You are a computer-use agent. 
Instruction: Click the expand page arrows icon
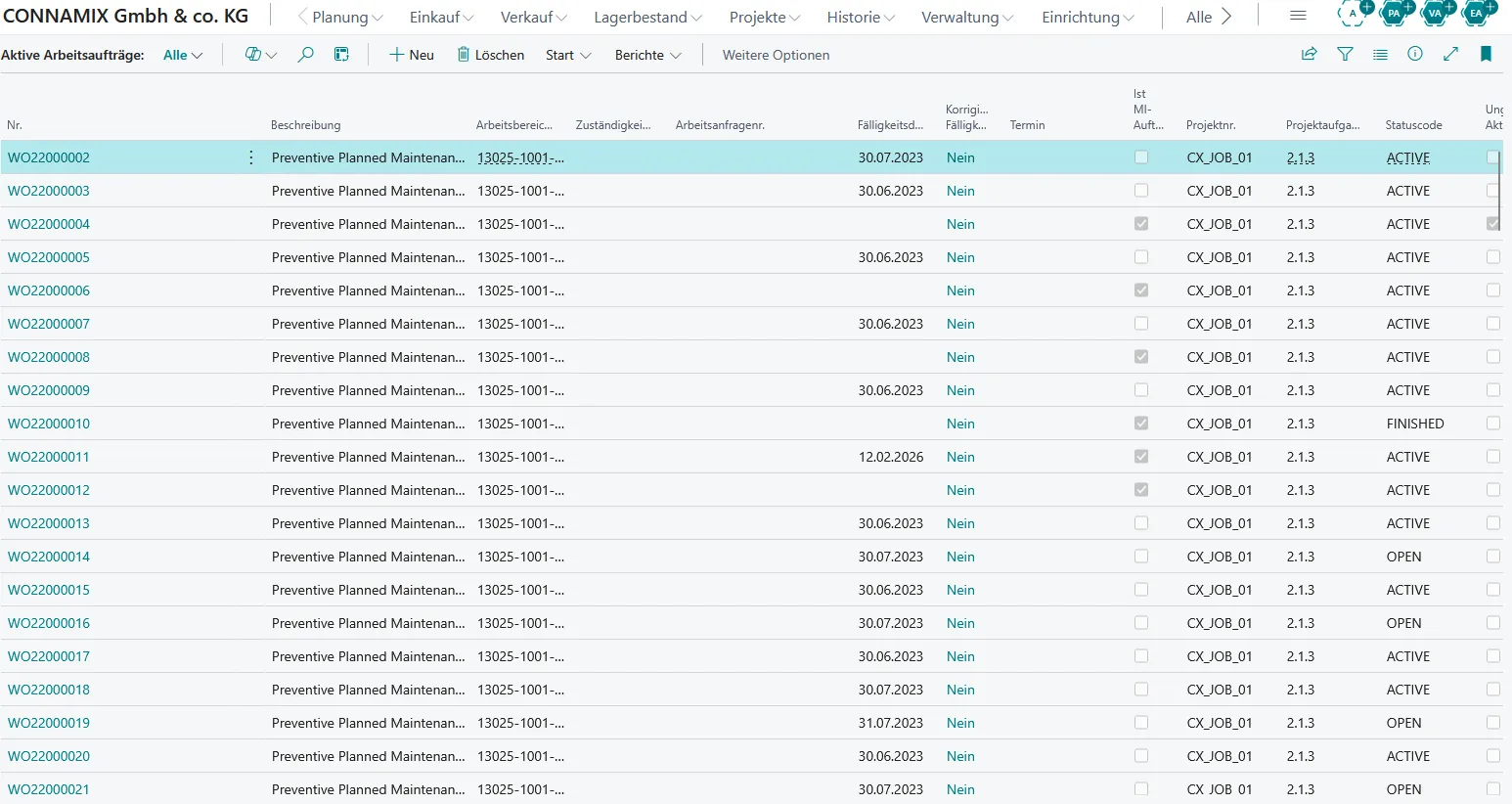(1450, 55)
